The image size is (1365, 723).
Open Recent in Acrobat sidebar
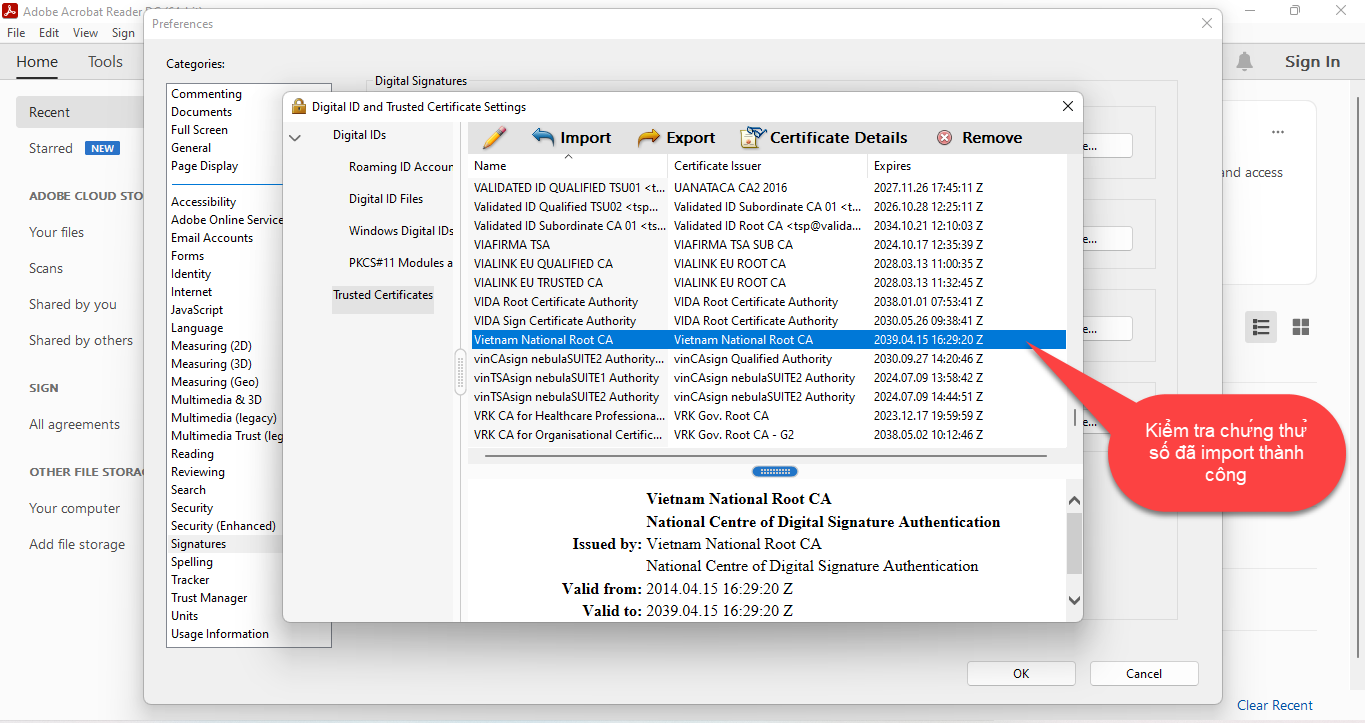(x=80, y=112)
